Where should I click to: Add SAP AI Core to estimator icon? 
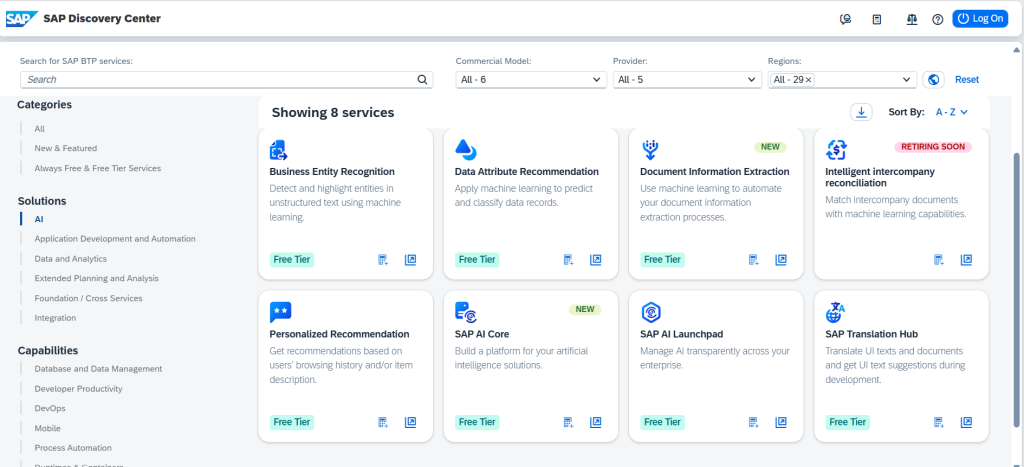[x=568, y=422]
